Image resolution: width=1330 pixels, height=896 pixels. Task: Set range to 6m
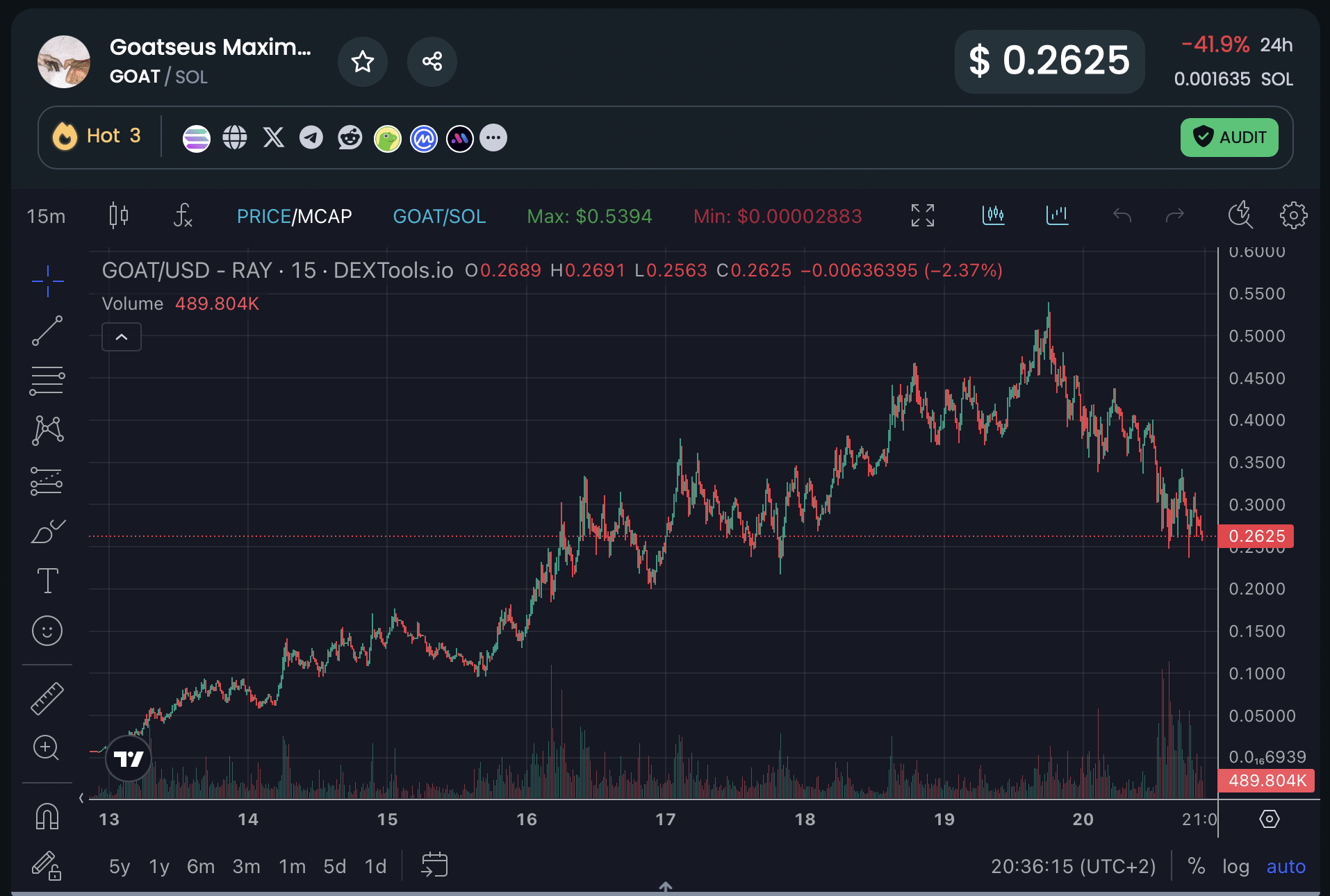point(201,867)
